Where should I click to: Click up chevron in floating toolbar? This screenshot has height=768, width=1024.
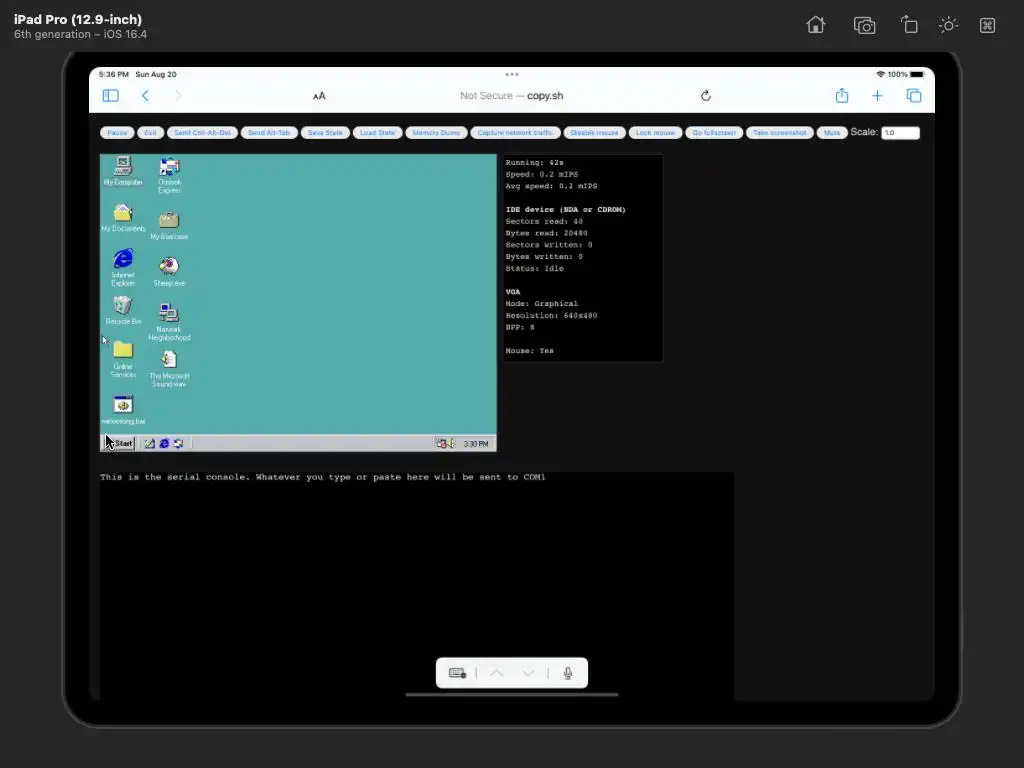pos(496,673)
